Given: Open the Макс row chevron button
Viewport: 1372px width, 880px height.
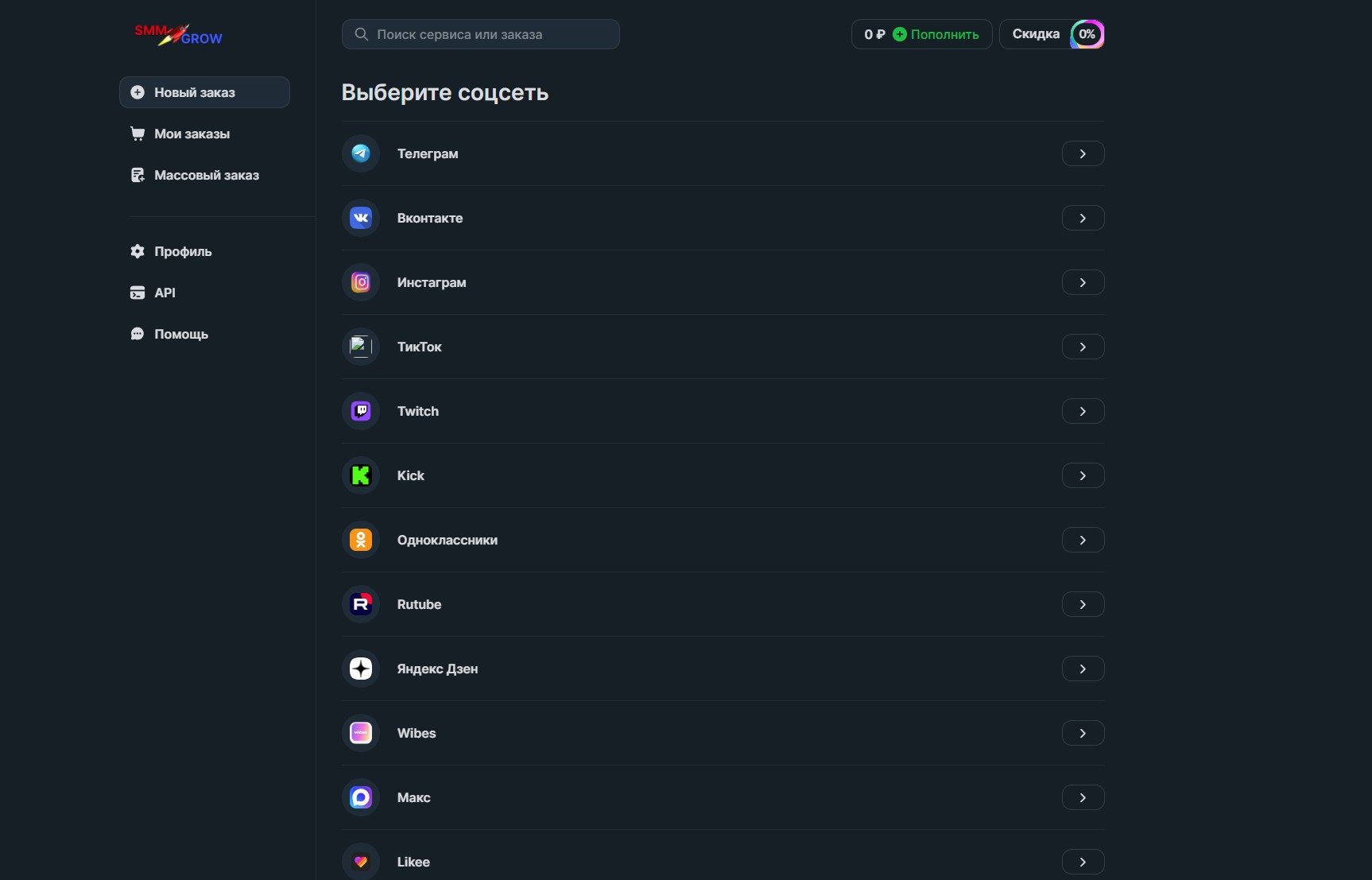Looking at the screenshot, I should point(1083,797).
